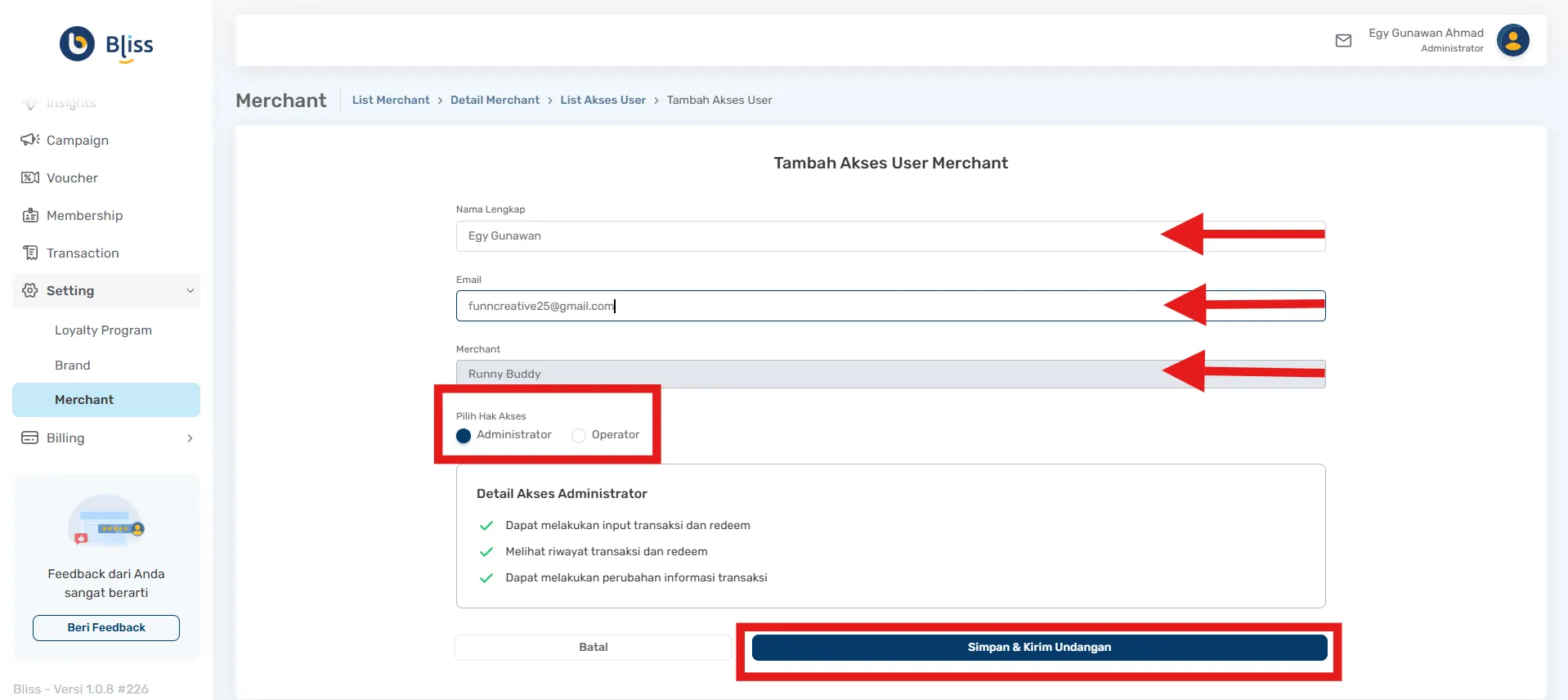Click the Setting gear icon

[x=30, y=290]
